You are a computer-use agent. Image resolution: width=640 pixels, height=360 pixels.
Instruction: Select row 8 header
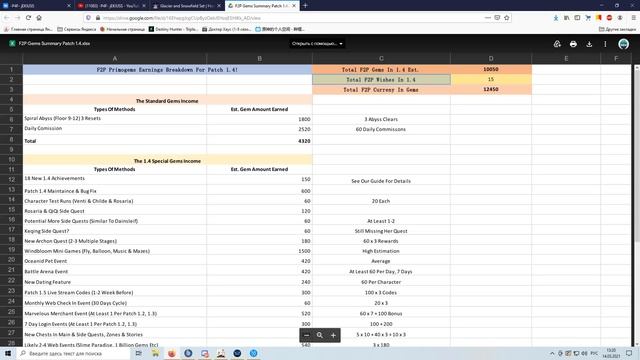pyautogui.click(x=11, y=140)
